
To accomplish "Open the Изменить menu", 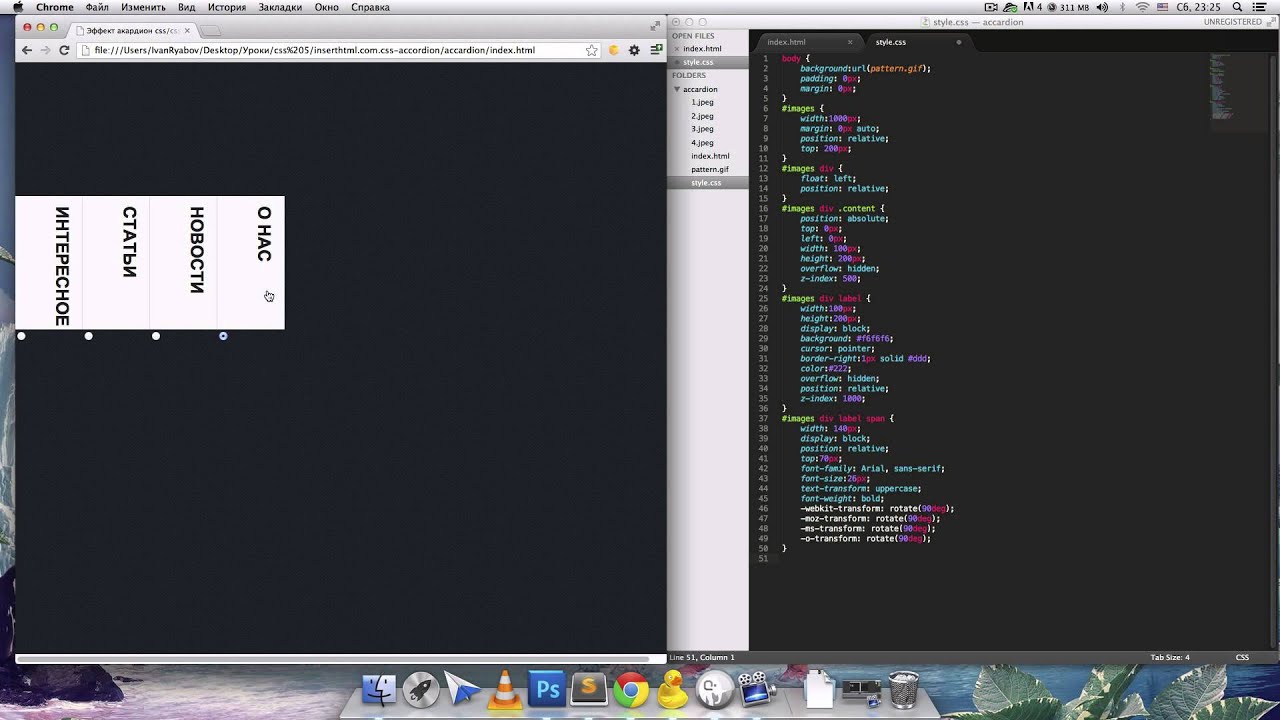I will 143,7.
